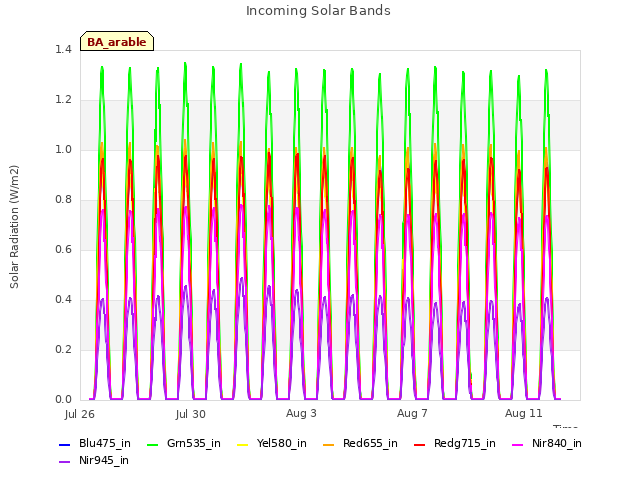Click the Aug 7 x-axis tick label
The image size is (640, 480).
pos(412,413)
